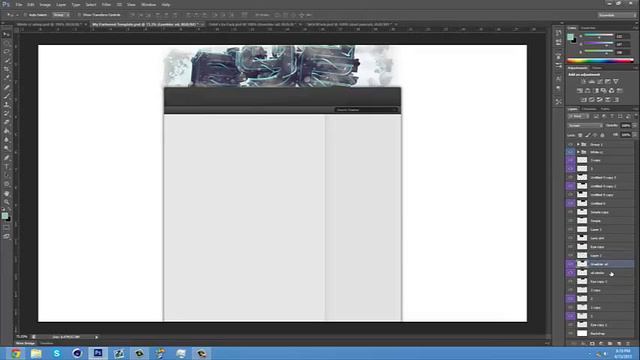Toggle layer filtering on/off switch

635,117
